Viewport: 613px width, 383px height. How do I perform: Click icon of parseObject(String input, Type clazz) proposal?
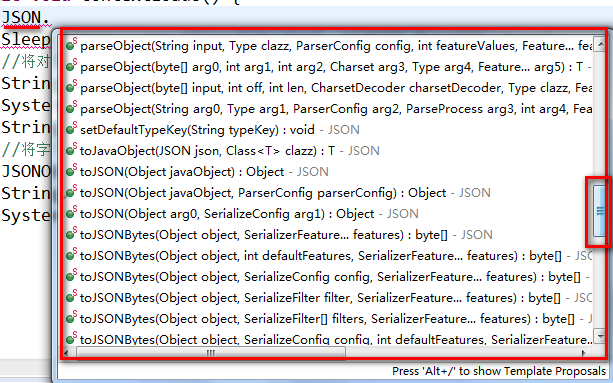tap(71, 45)
